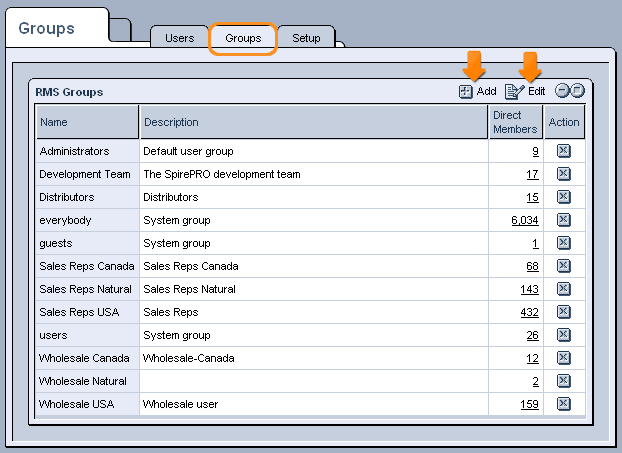Image resolution: width=622 pixels, height=453 pixels.
Task: Click the Direct Members column header
Action: tap(515, 122)
